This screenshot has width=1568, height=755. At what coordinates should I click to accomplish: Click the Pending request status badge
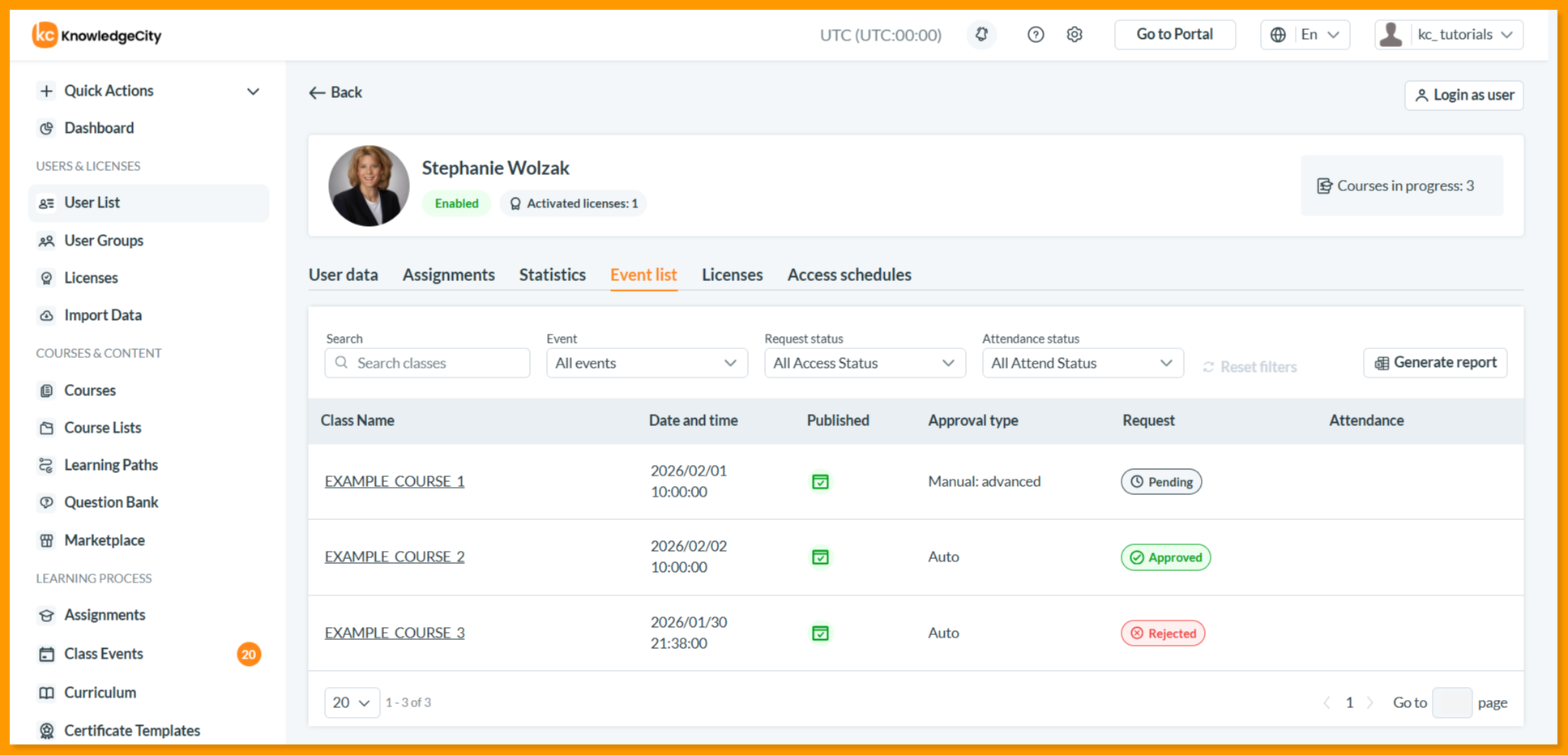[1161, 482]
